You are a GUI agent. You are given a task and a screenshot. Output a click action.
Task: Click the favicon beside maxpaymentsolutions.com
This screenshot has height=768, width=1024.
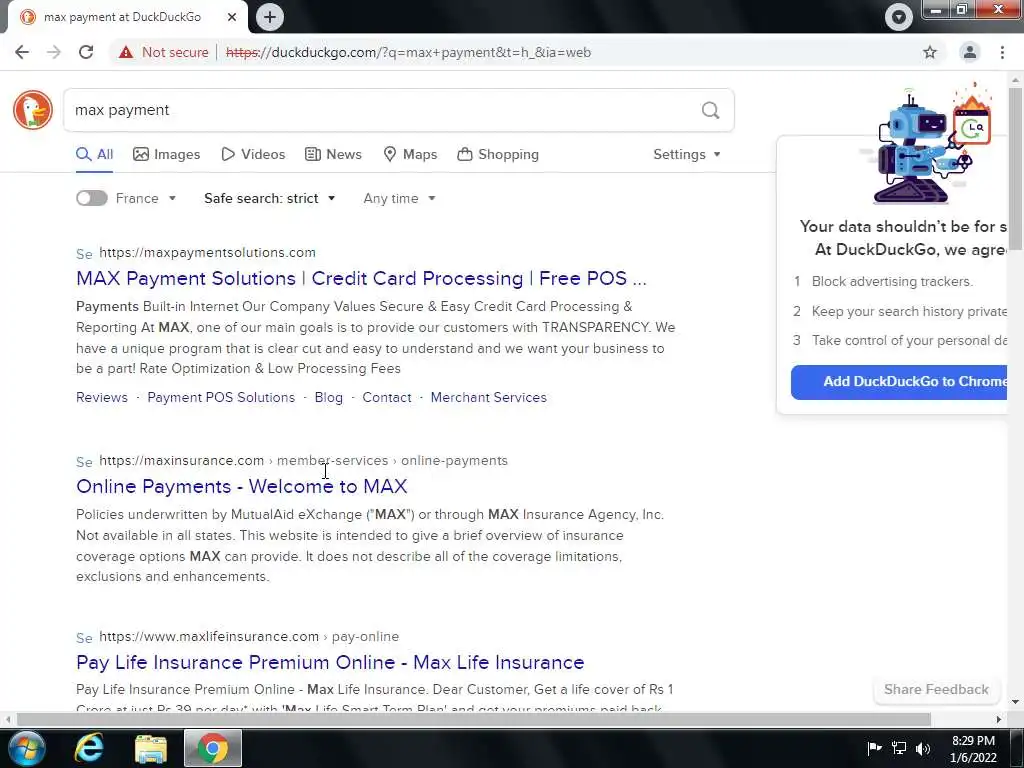(x=84, y=253)
